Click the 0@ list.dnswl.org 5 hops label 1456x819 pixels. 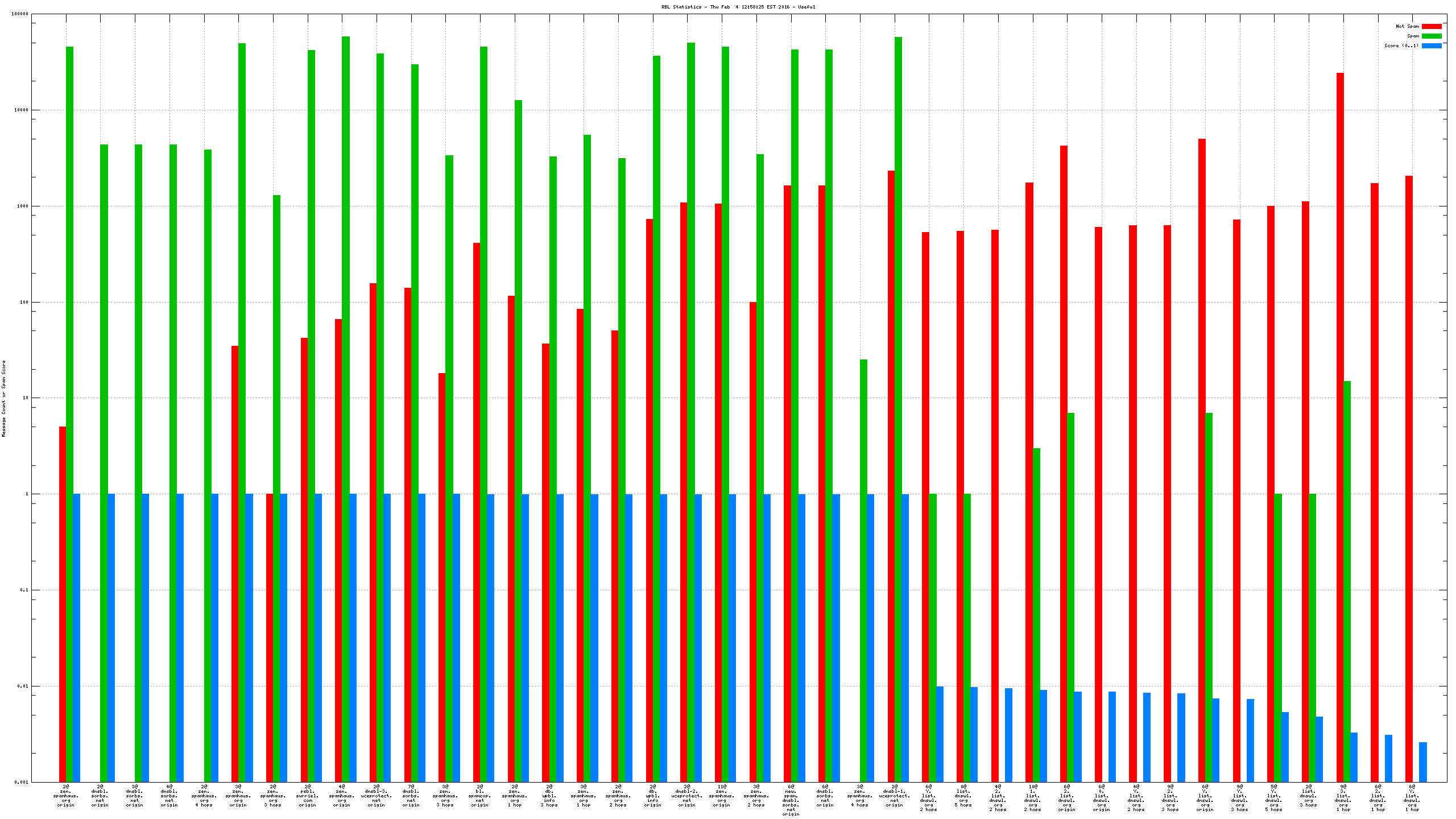coord(963,796)
